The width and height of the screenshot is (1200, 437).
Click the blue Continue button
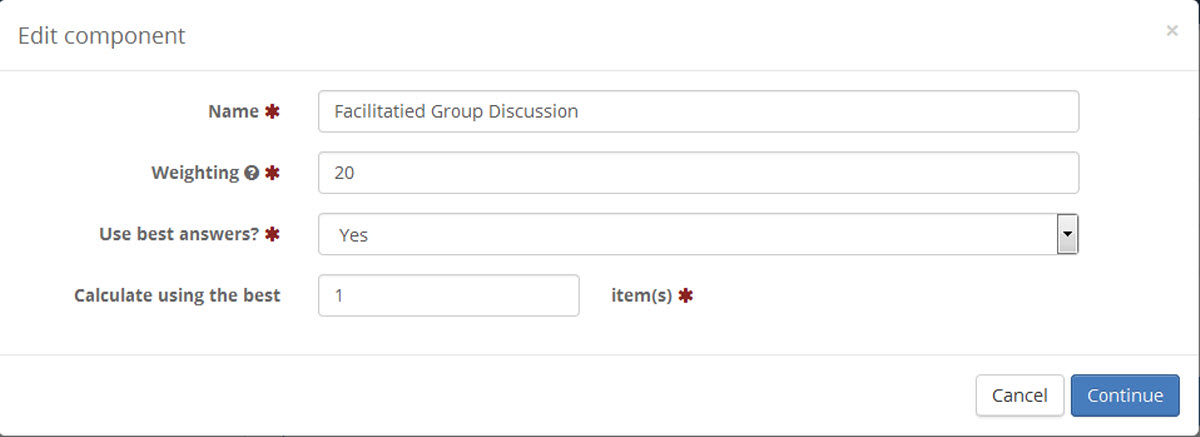click(1125, 395)
